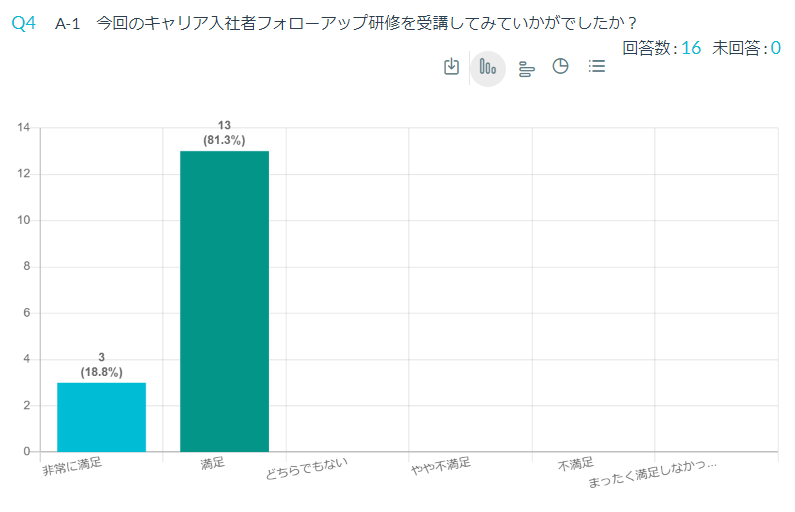The width and height of the screenshot is (795, 512).
Task: Click the Q4 question number label
Action: (23, 23)
